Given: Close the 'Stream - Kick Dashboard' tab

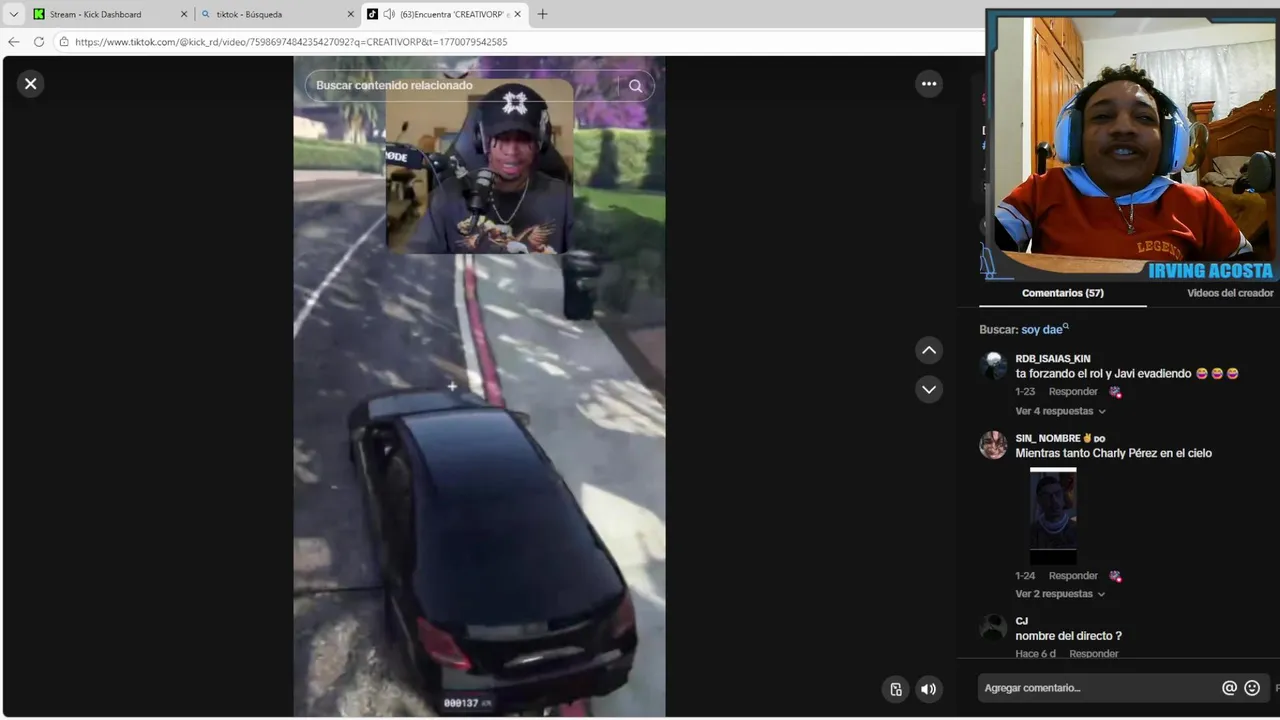Looking at the screenshot, I should (184, 14).
